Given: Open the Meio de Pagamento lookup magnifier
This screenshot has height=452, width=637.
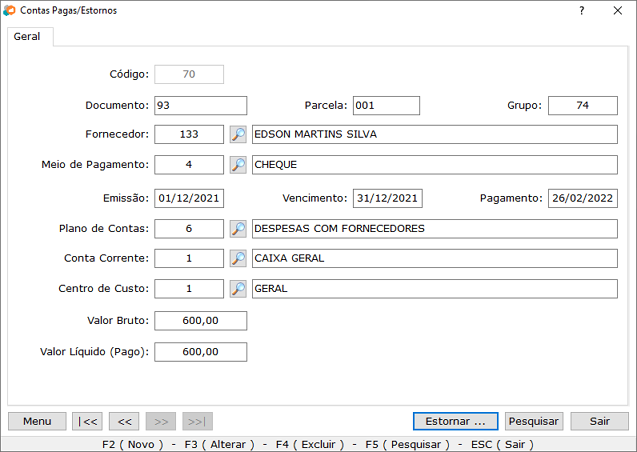Looking at the screenshot, I should click(x=238, y=165).
